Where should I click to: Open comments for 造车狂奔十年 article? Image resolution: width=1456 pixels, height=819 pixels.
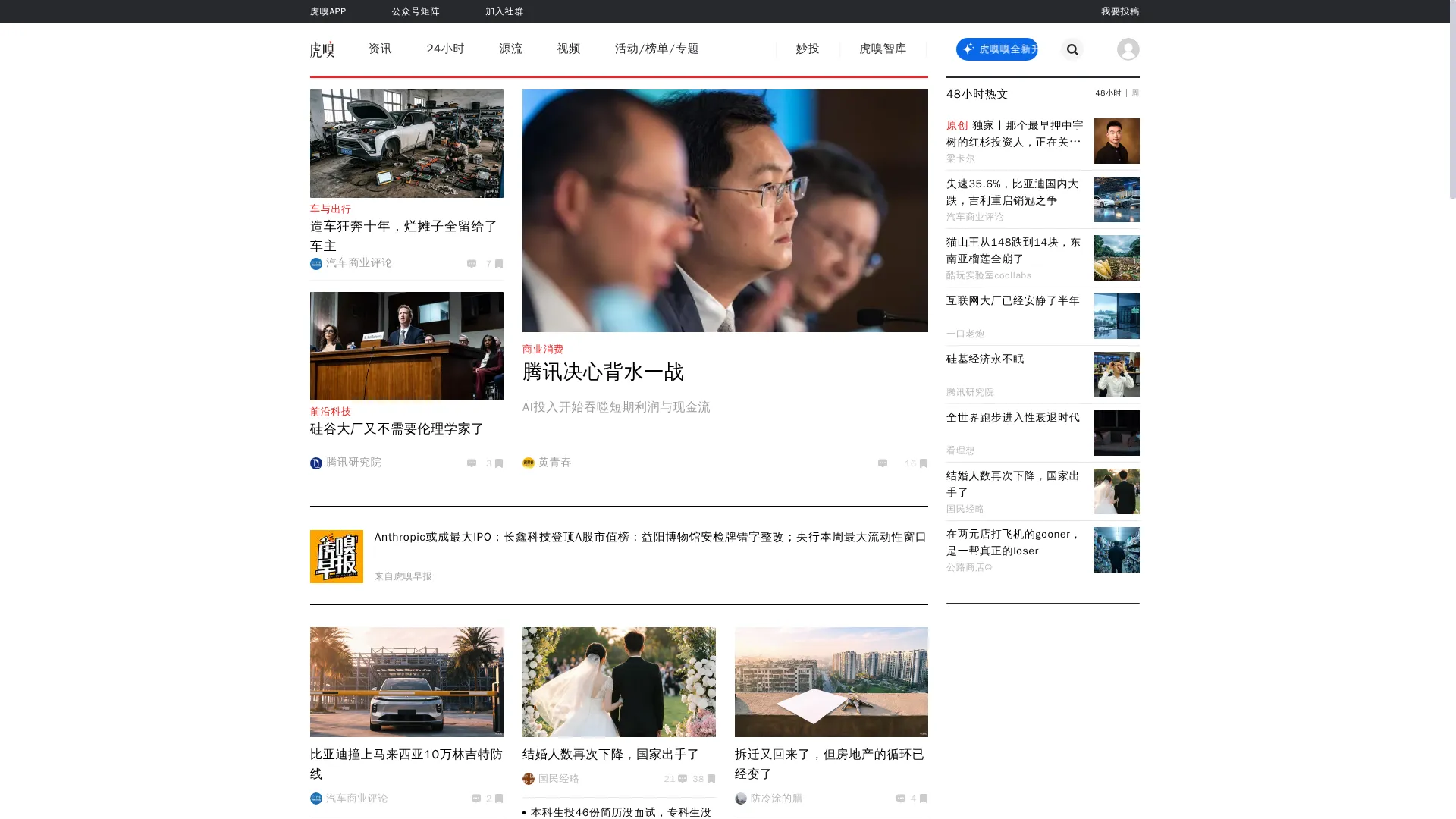(x=472, y=264)
